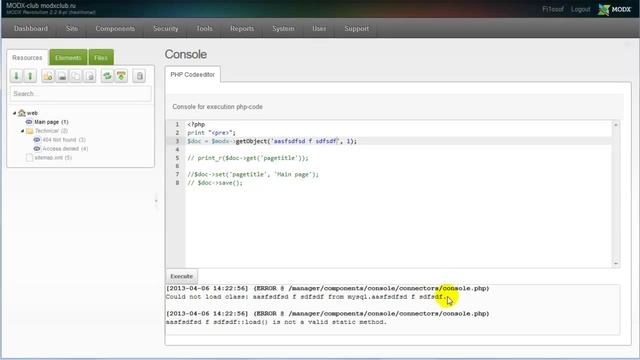
Task: Click line number 4 in the gutter
Action: pos(177,150)
